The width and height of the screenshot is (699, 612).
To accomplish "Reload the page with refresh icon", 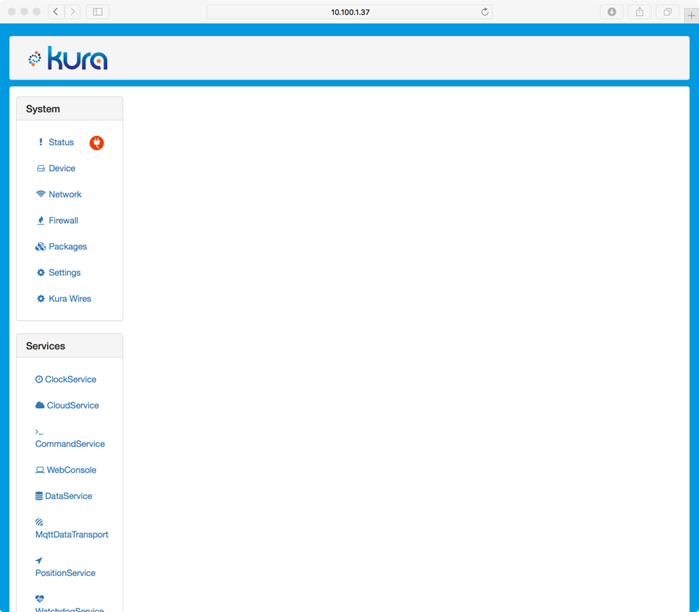I will (x=485, y=12).
